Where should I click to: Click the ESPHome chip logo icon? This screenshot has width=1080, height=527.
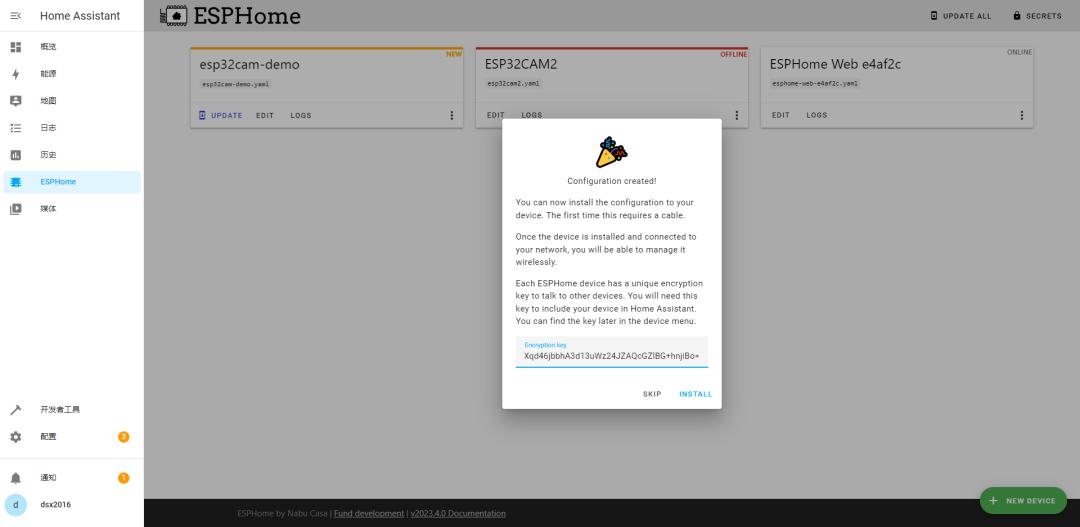174,16
